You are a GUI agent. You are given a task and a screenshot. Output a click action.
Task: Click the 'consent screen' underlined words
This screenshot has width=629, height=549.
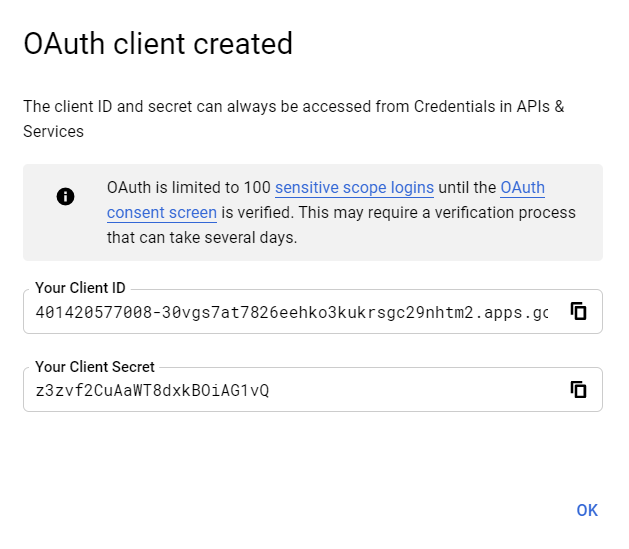(162, 212)
